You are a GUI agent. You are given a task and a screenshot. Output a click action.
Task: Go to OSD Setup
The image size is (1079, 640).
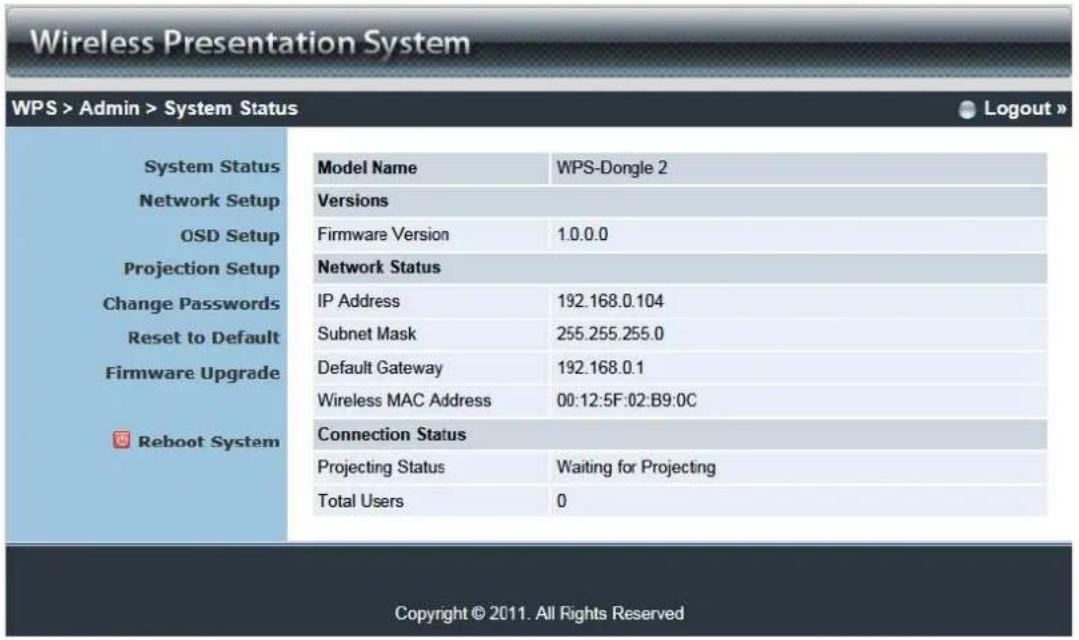click(230, 235)
